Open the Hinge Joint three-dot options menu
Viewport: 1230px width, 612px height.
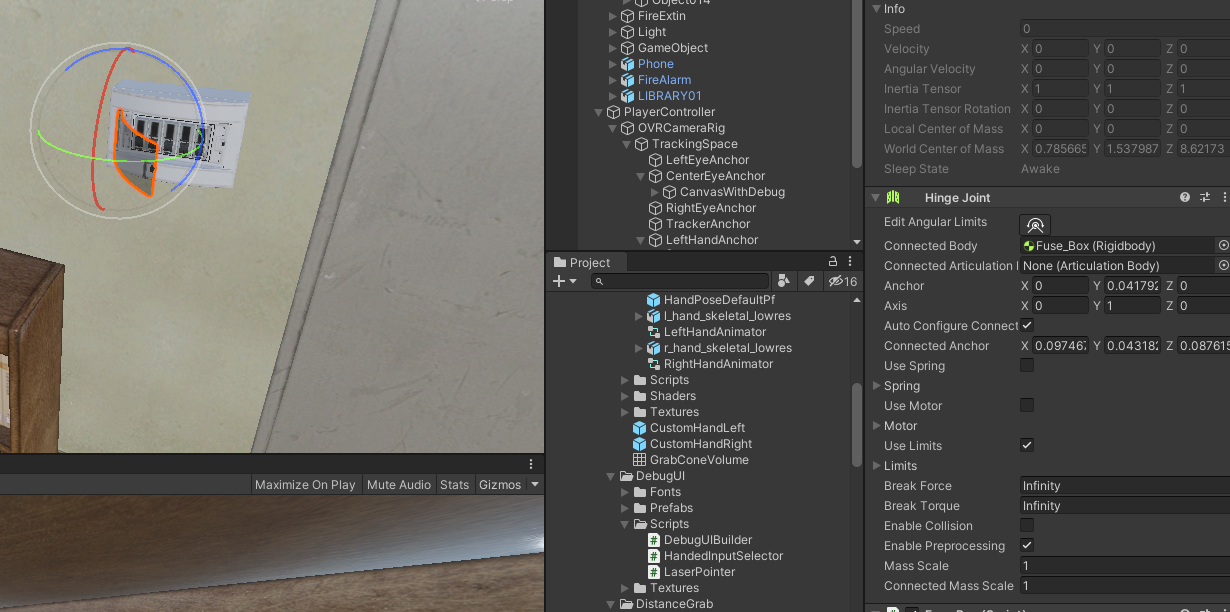1224,198
